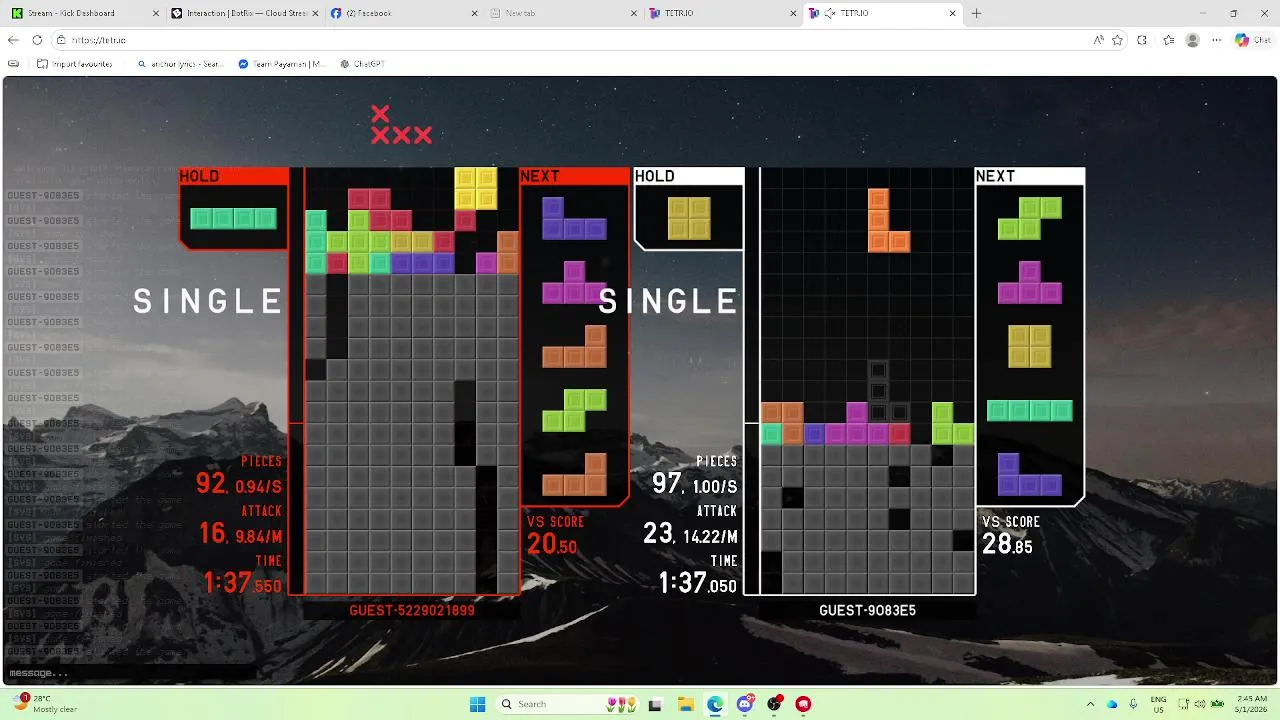Open the Team Payaman bookmark
The image size is (1280, 720).
282,63
